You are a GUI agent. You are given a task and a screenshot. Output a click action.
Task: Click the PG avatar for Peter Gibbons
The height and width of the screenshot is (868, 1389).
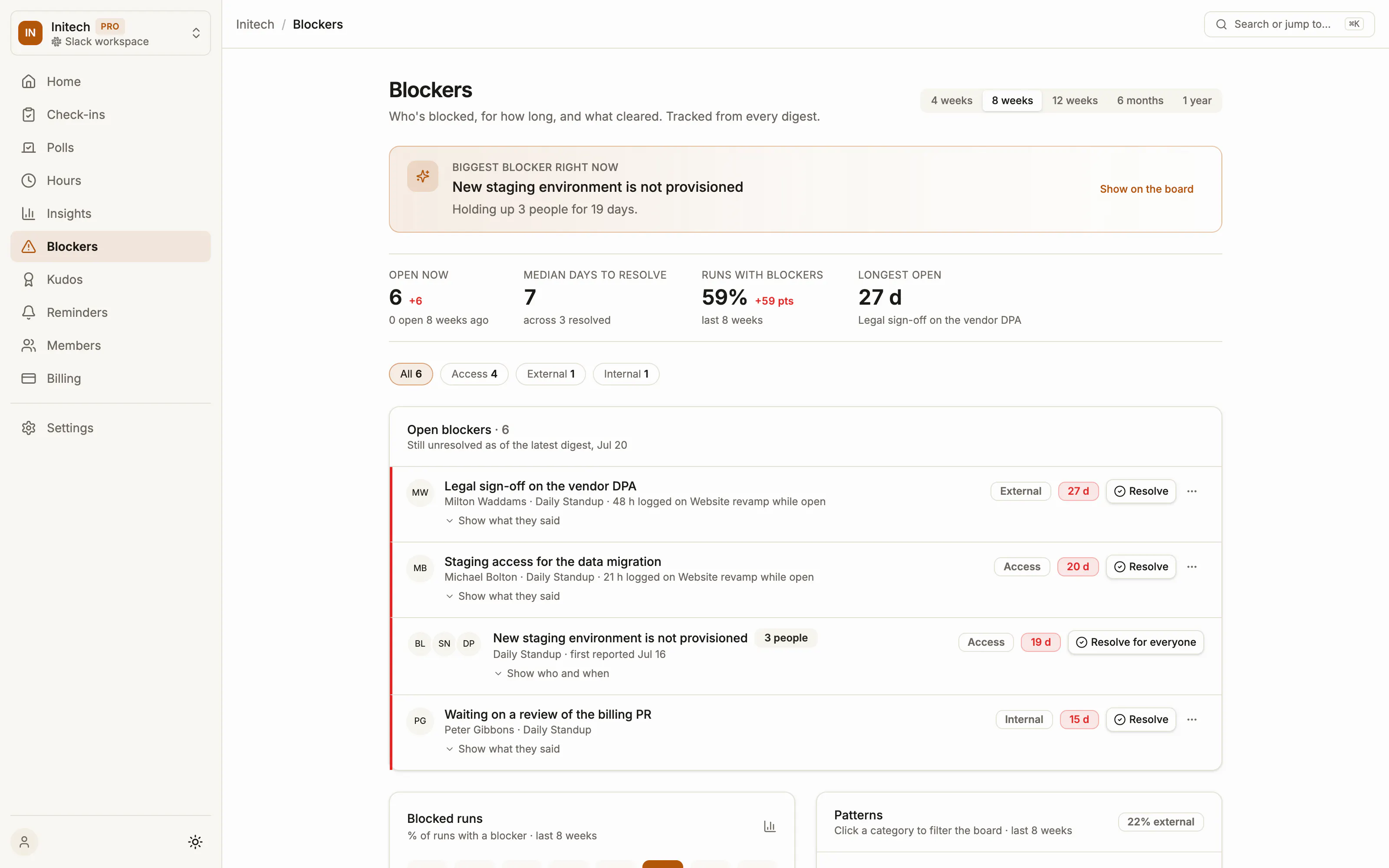[x=420, y=721]
